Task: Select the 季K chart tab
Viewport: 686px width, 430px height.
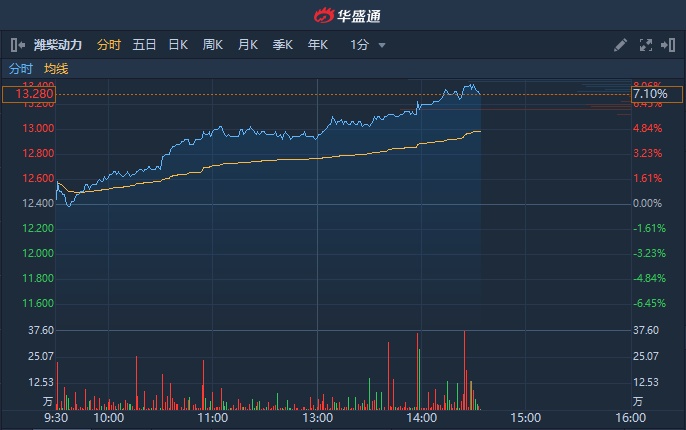Action: pos(283,45)
